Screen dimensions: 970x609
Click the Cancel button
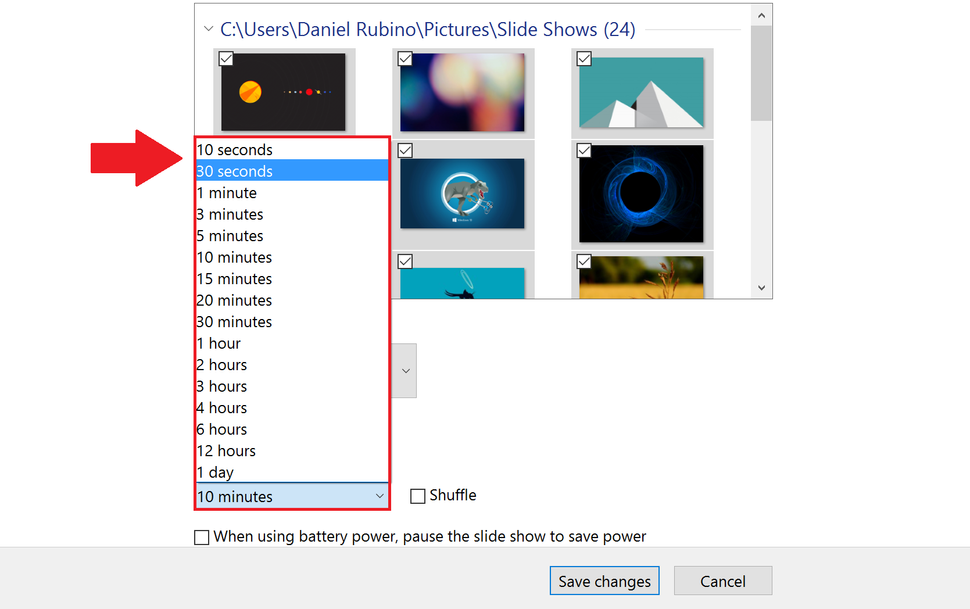(722, 580)
